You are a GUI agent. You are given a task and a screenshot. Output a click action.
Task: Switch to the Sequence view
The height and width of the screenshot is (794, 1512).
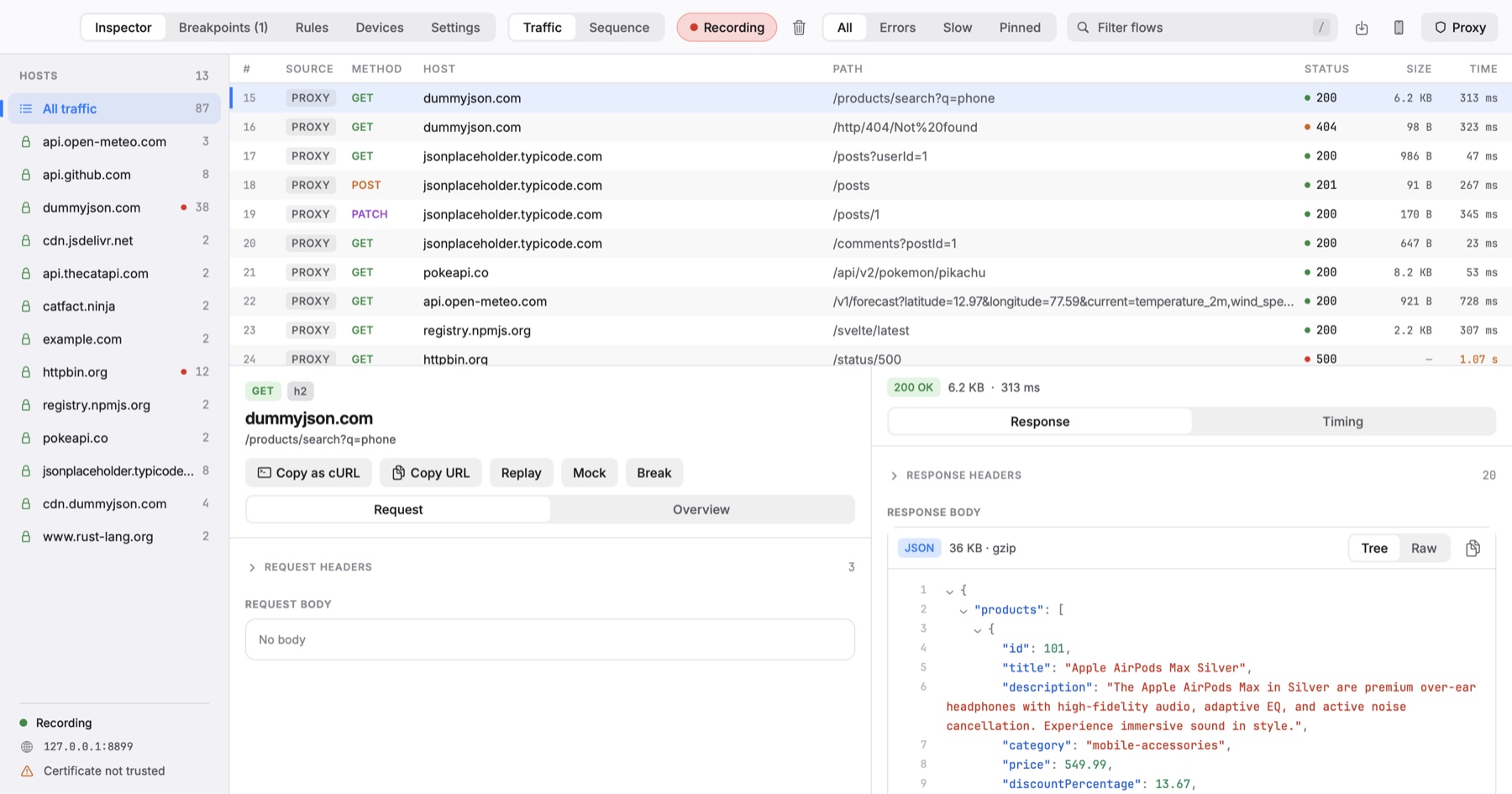coord(619,28)
